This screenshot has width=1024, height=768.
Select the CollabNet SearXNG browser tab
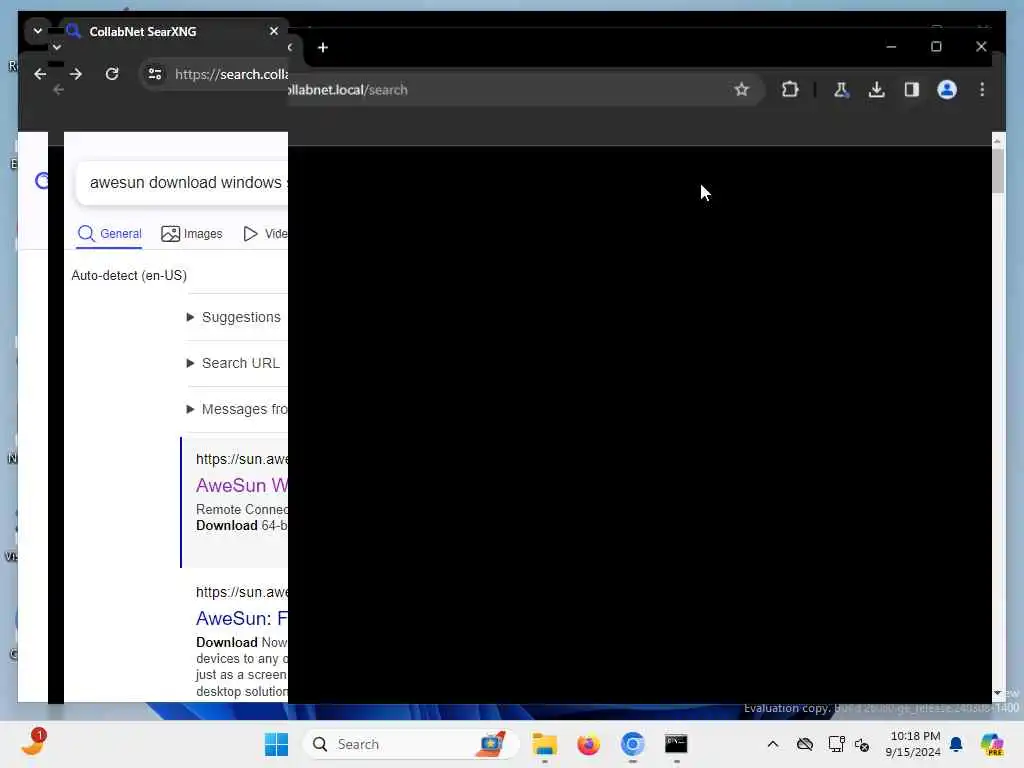point(174,31)
